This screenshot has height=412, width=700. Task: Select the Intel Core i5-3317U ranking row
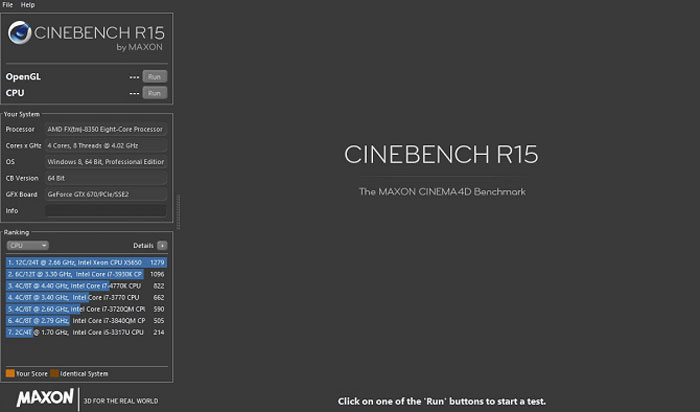click(87, 332)
